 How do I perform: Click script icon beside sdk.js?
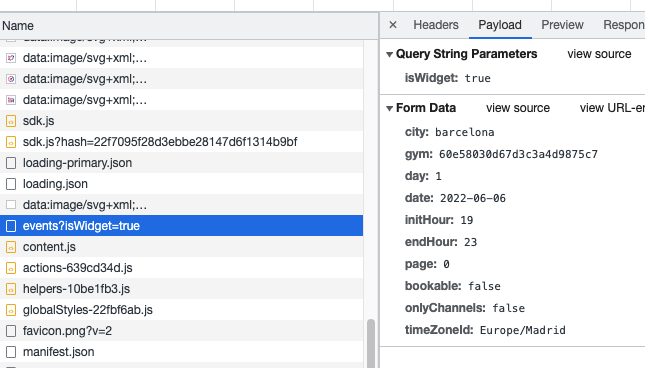coord(11,121)
